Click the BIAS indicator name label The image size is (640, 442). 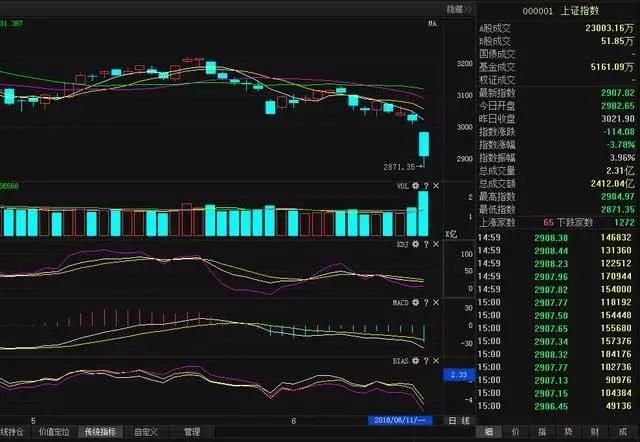(400, 361)
